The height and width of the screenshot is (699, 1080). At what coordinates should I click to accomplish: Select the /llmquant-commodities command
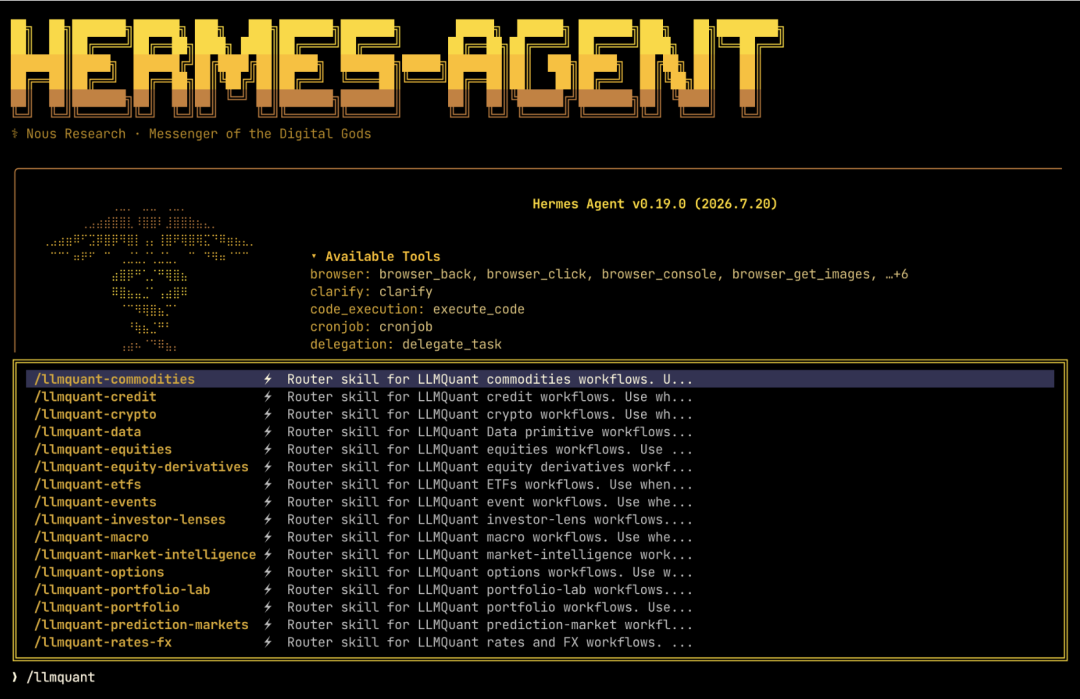pos(114,379)
